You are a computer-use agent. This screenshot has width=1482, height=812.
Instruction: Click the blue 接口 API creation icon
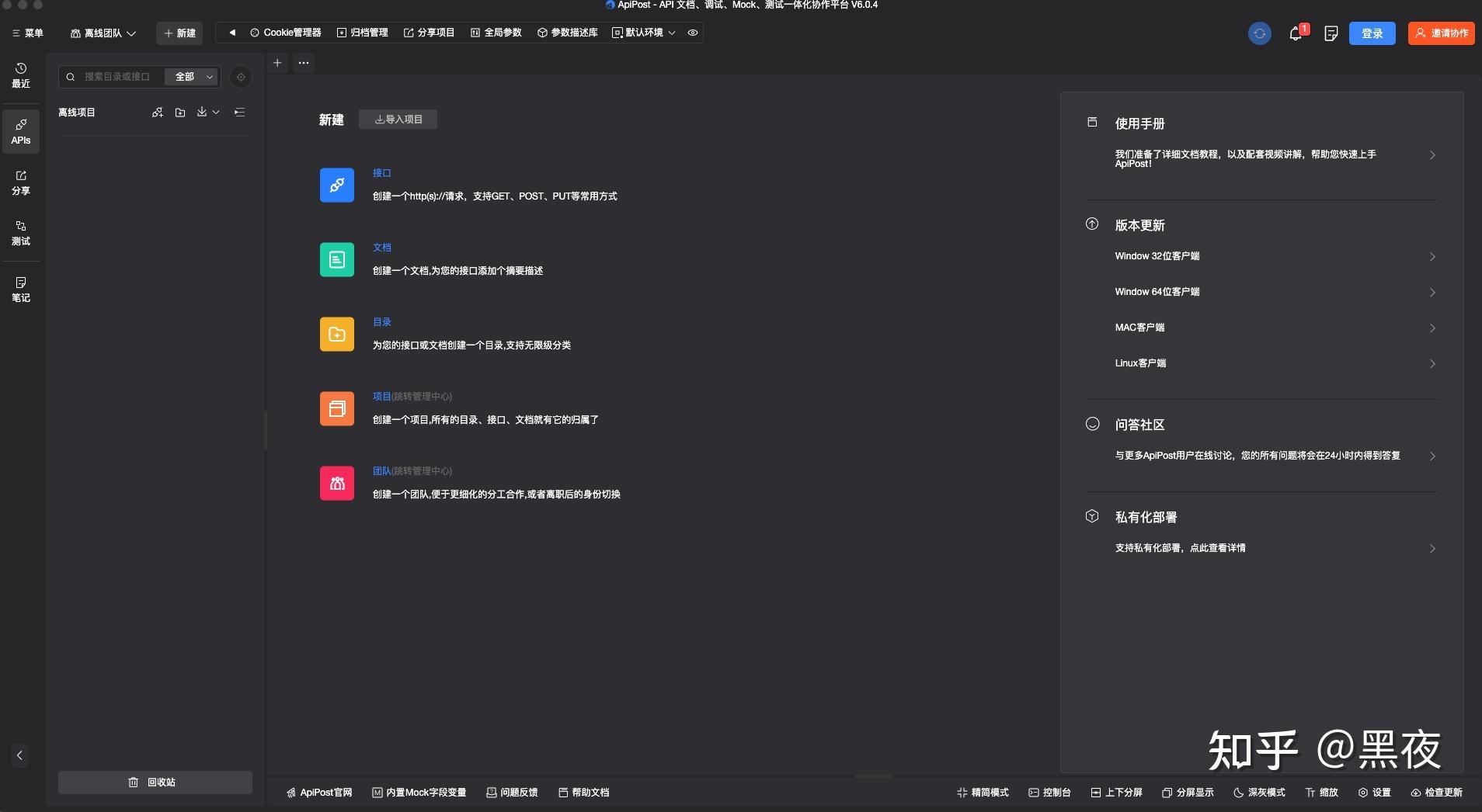[337, 185]
